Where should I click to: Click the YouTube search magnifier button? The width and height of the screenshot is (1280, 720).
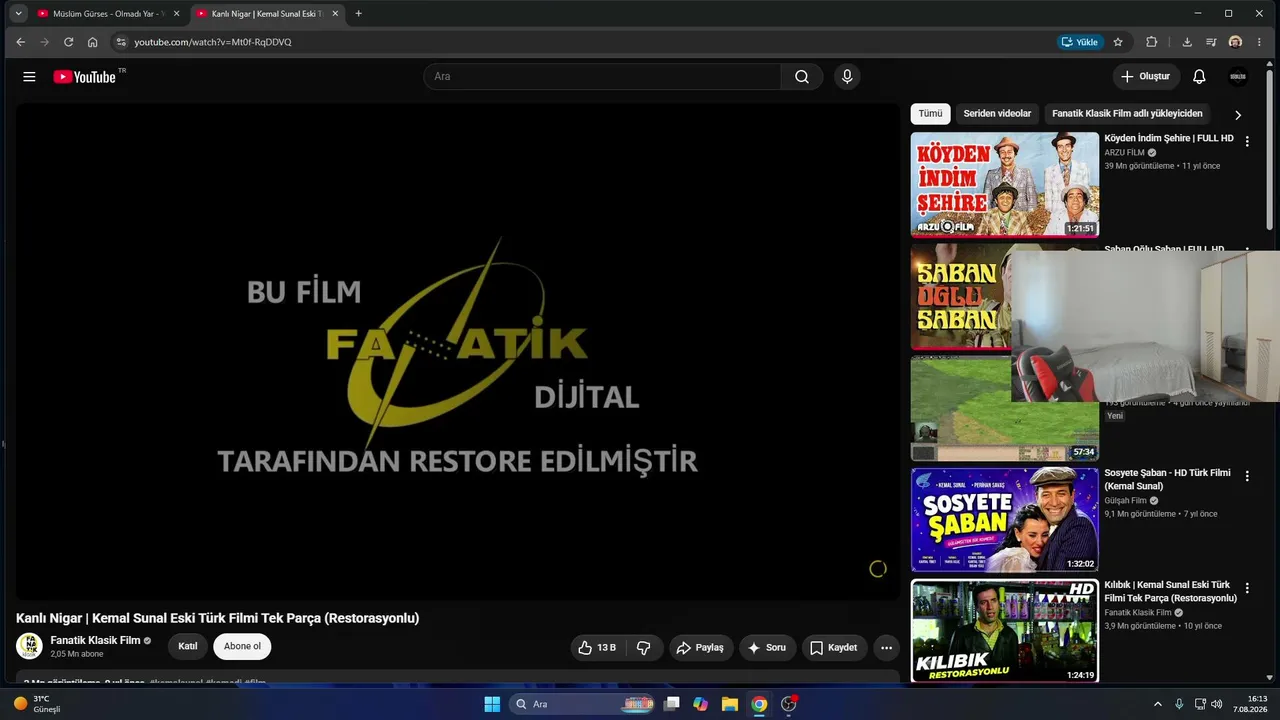point(802,77)
